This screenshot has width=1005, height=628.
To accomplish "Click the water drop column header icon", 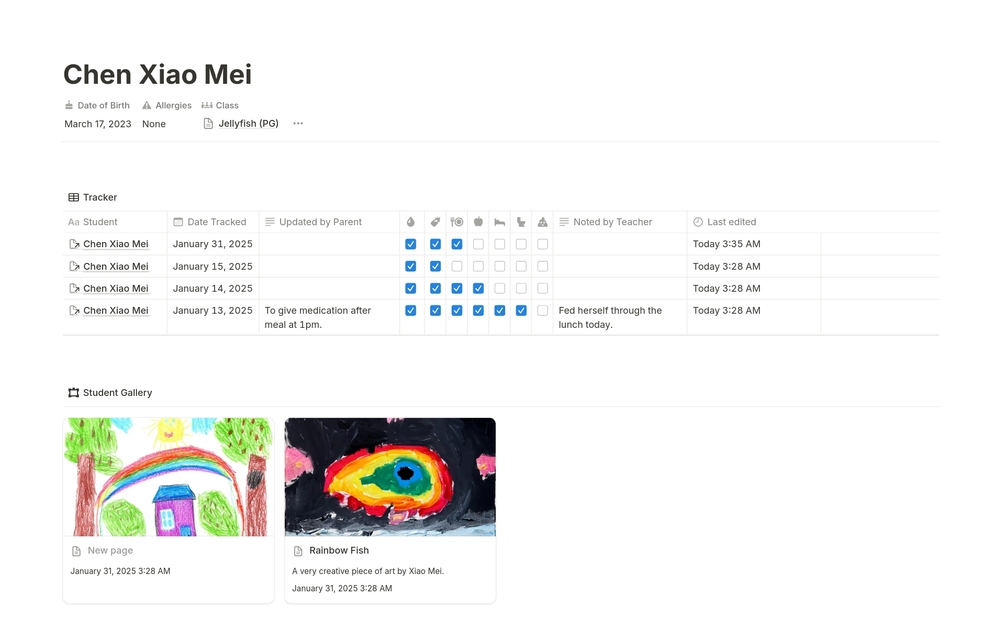I will tap(411, 222).
